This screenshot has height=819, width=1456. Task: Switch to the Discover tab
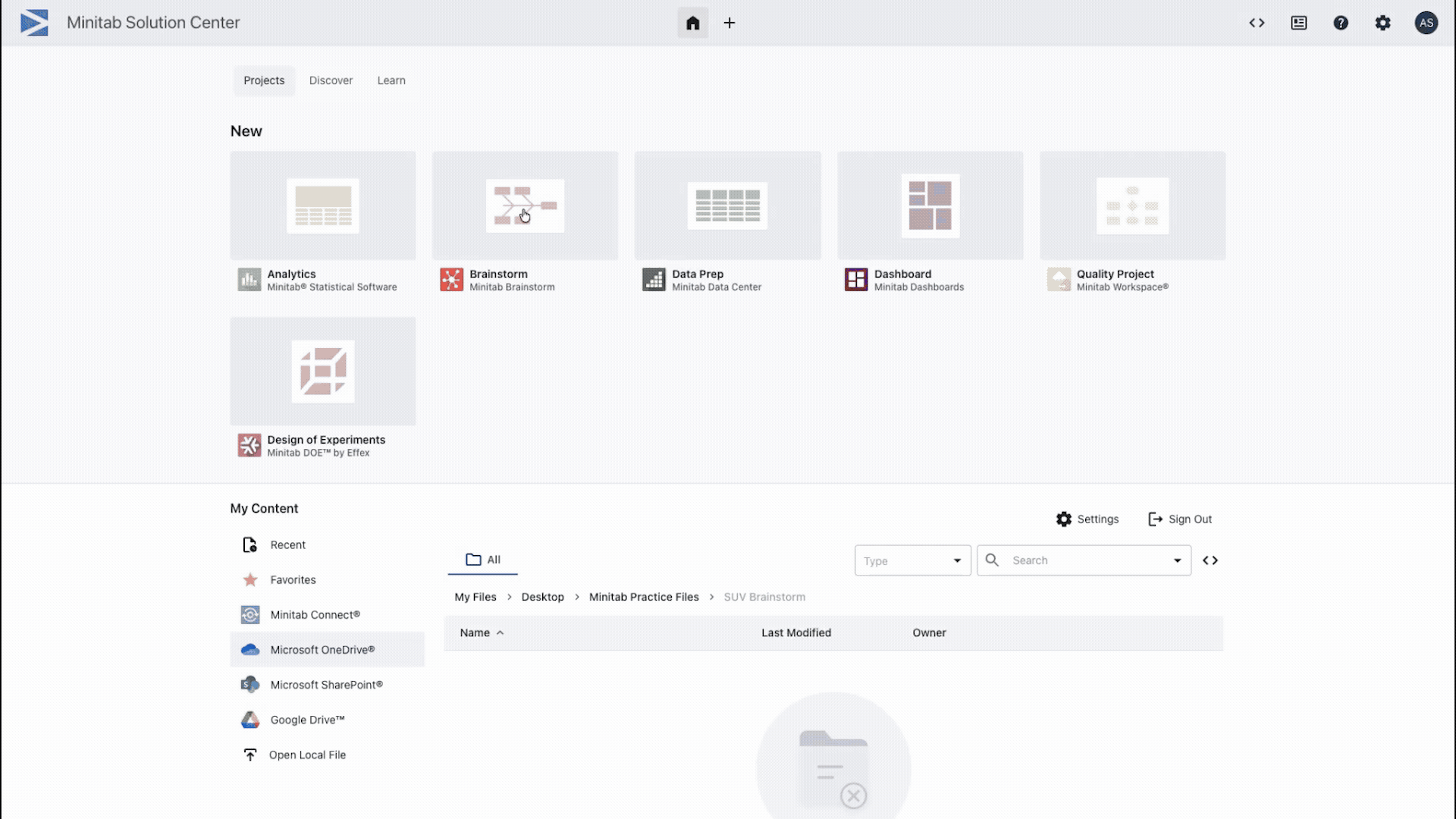[x=331, y=80]
